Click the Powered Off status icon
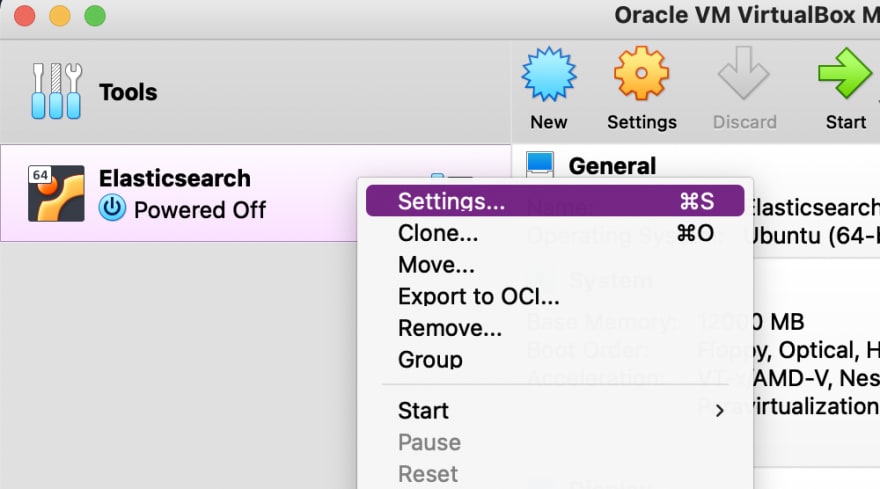Image resolution: width=880 pixels, height=489 pixels. pyautogui.click(x=112, y=208)
